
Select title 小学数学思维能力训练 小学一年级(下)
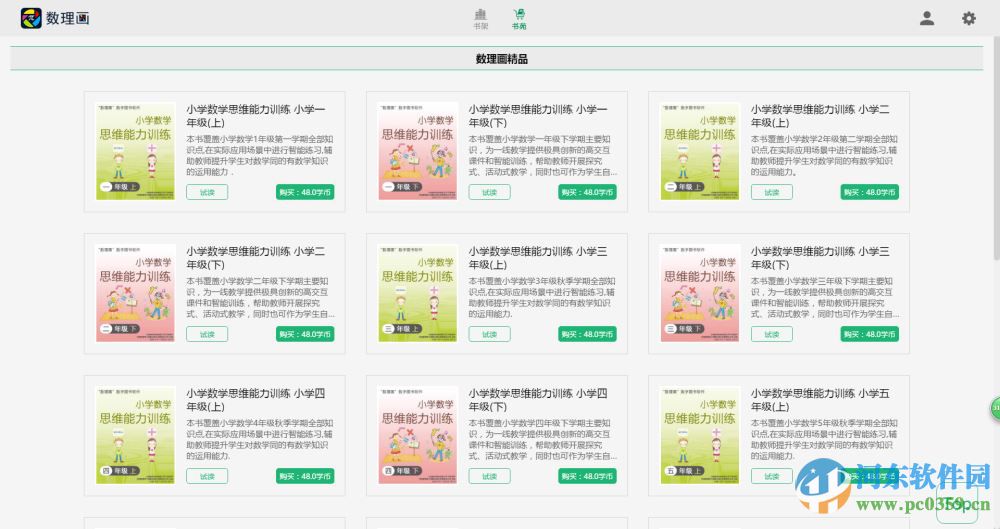(538, 116)
